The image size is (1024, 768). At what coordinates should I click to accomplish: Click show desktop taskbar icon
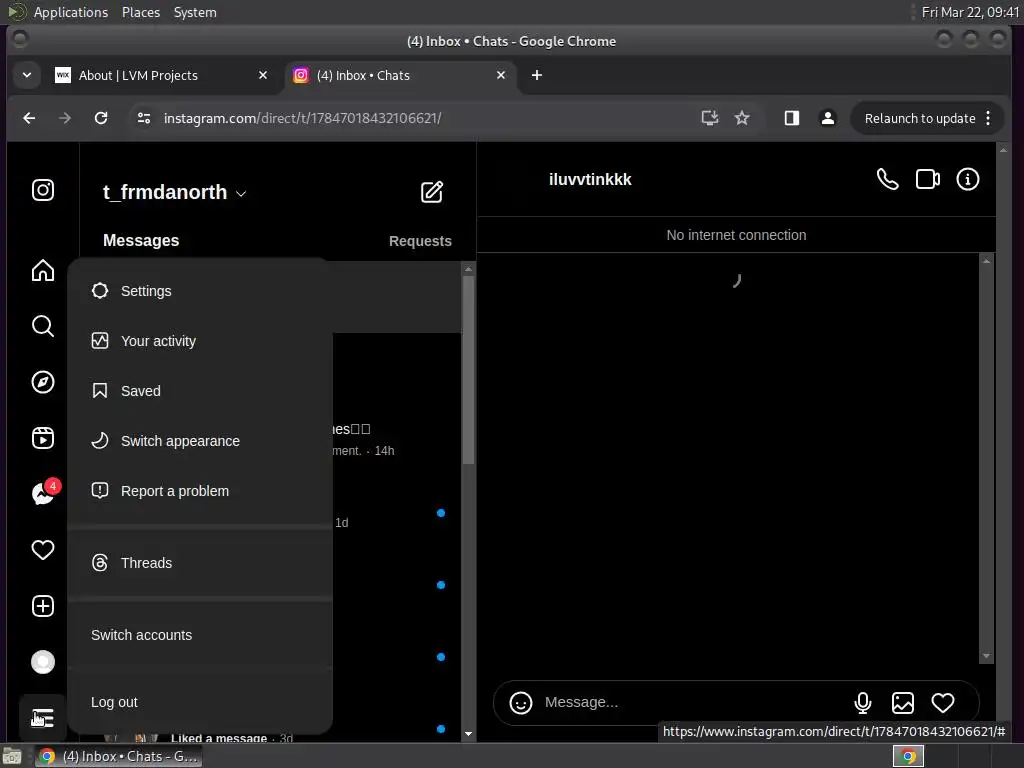(12, 757)
